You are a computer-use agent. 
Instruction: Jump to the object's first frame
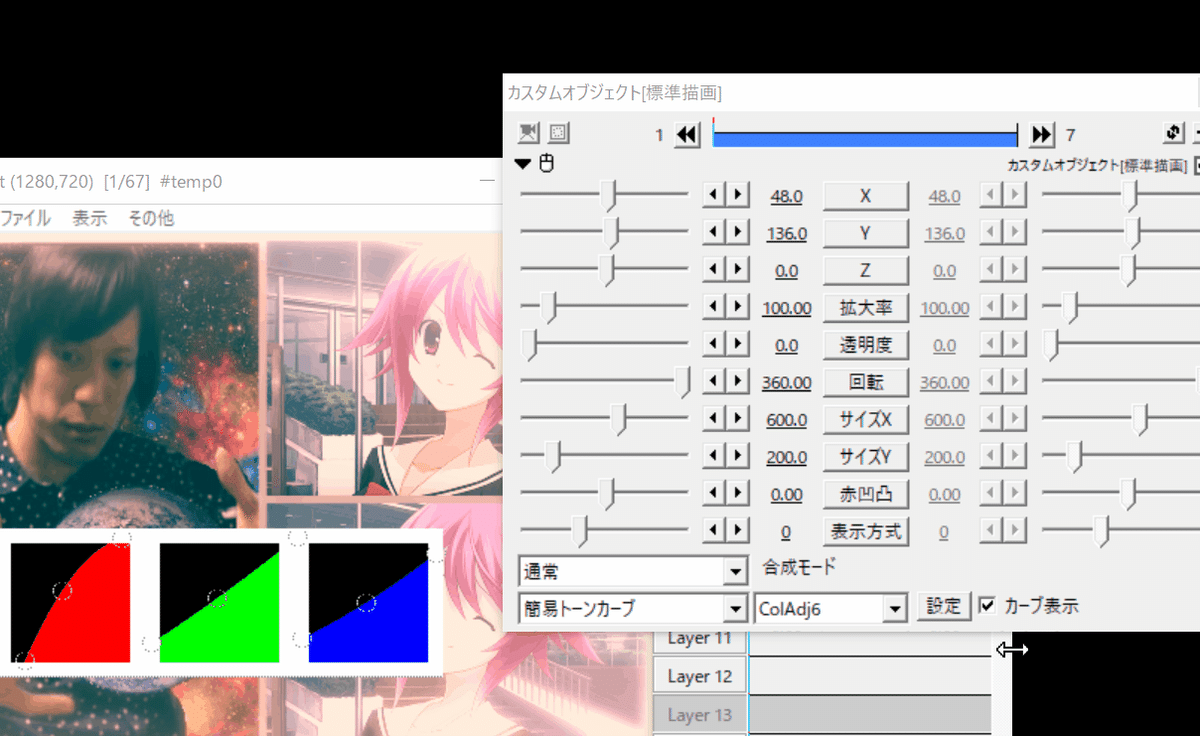(x=687, y=135)
